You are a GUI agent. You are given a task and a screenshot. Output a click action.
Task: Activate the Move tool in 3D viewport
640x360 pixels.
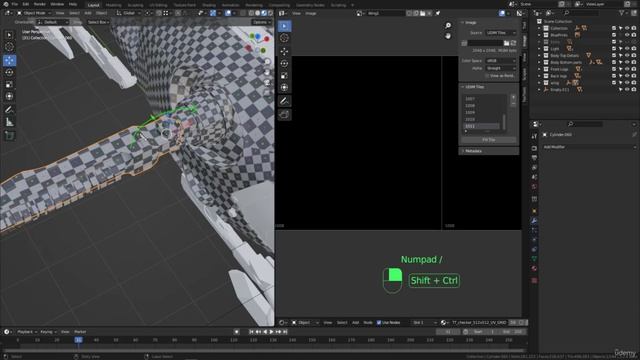[x=9, y=60]
